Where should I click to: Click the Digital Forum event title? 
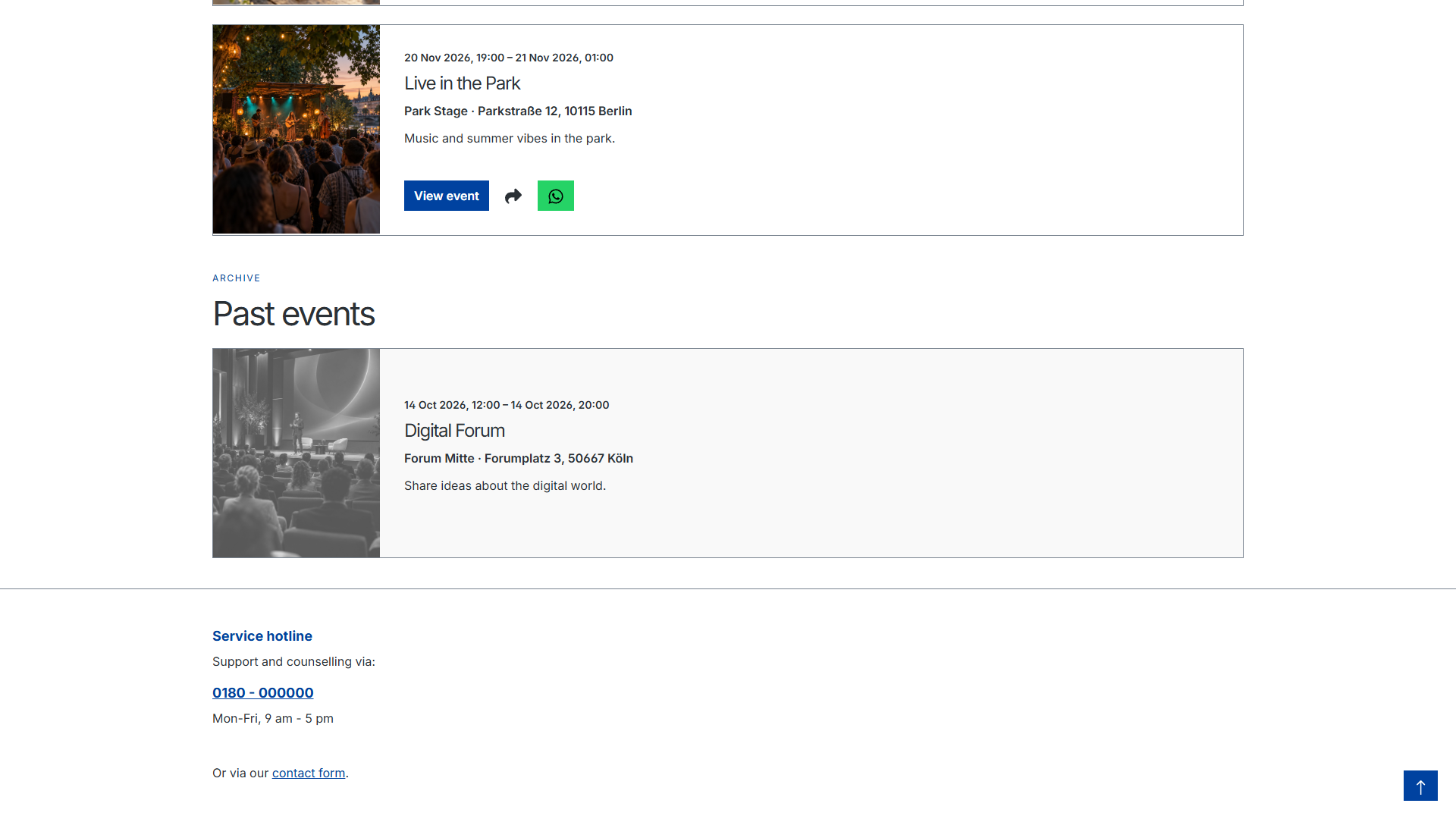(x=454, y=431)
